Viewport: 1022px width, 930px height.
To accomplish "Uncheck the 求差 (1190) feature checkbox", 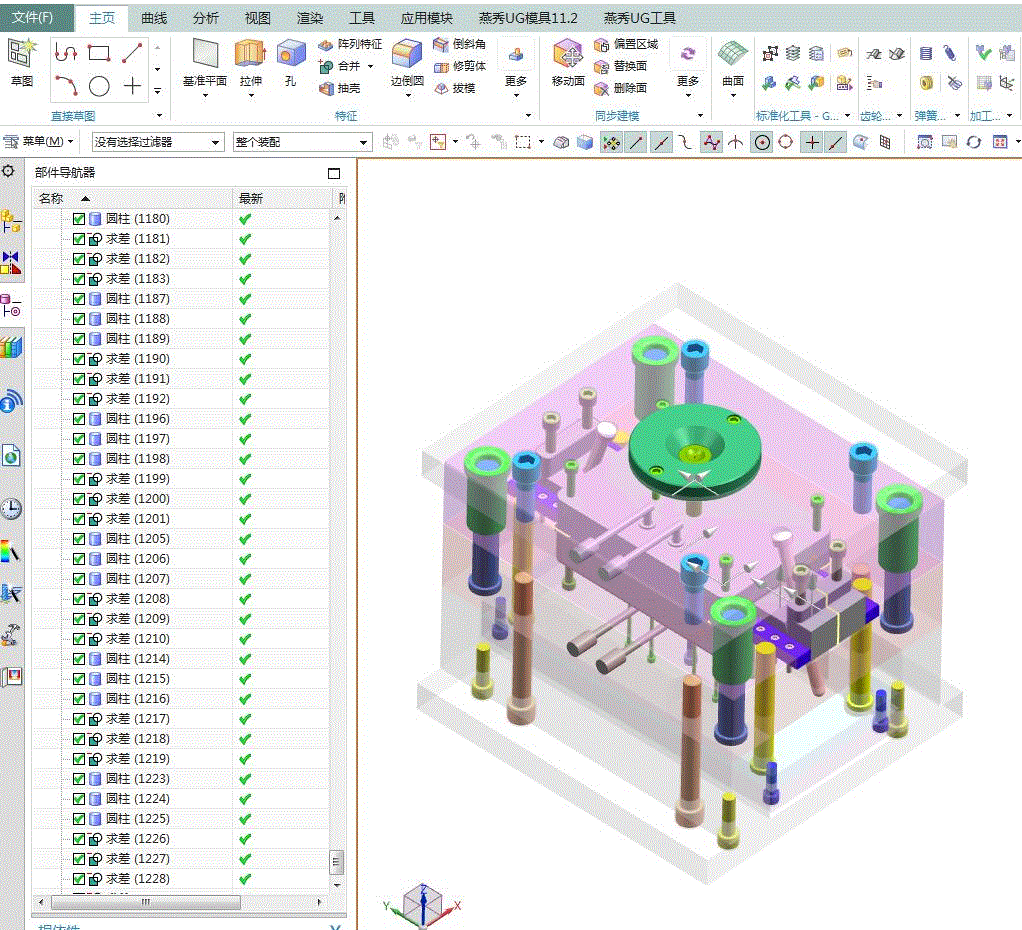I will tap(79, 359).
